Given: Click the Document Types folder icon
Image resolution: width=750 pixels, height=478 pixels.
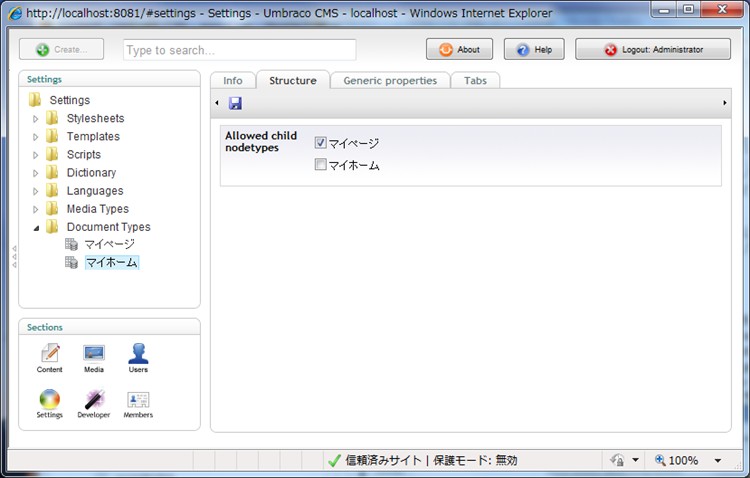Looking at the screenshot, I should coord(52,226).
